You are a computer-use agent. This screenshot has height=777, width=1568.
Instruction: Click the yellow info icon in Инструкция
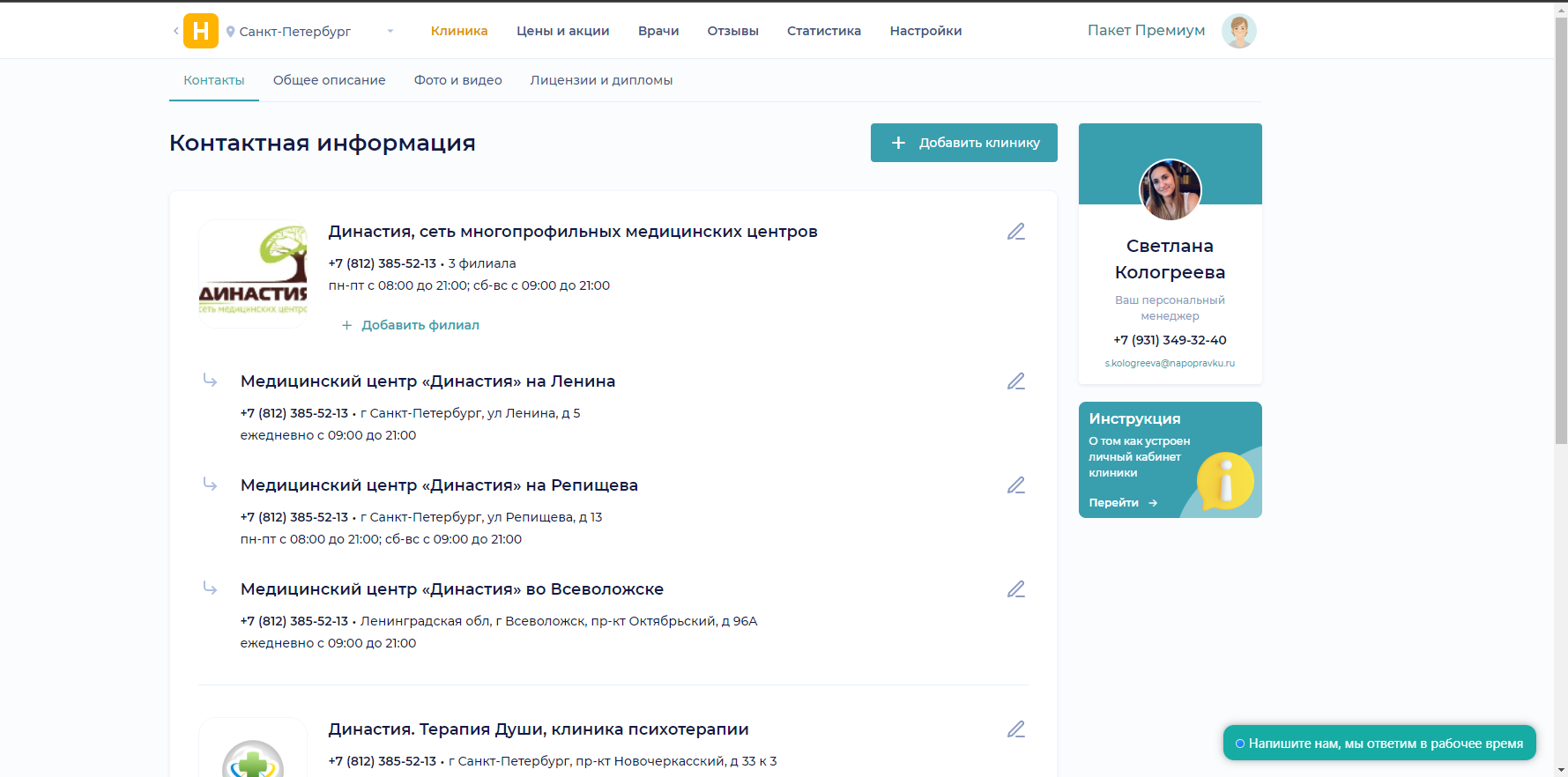point(1224,481)
